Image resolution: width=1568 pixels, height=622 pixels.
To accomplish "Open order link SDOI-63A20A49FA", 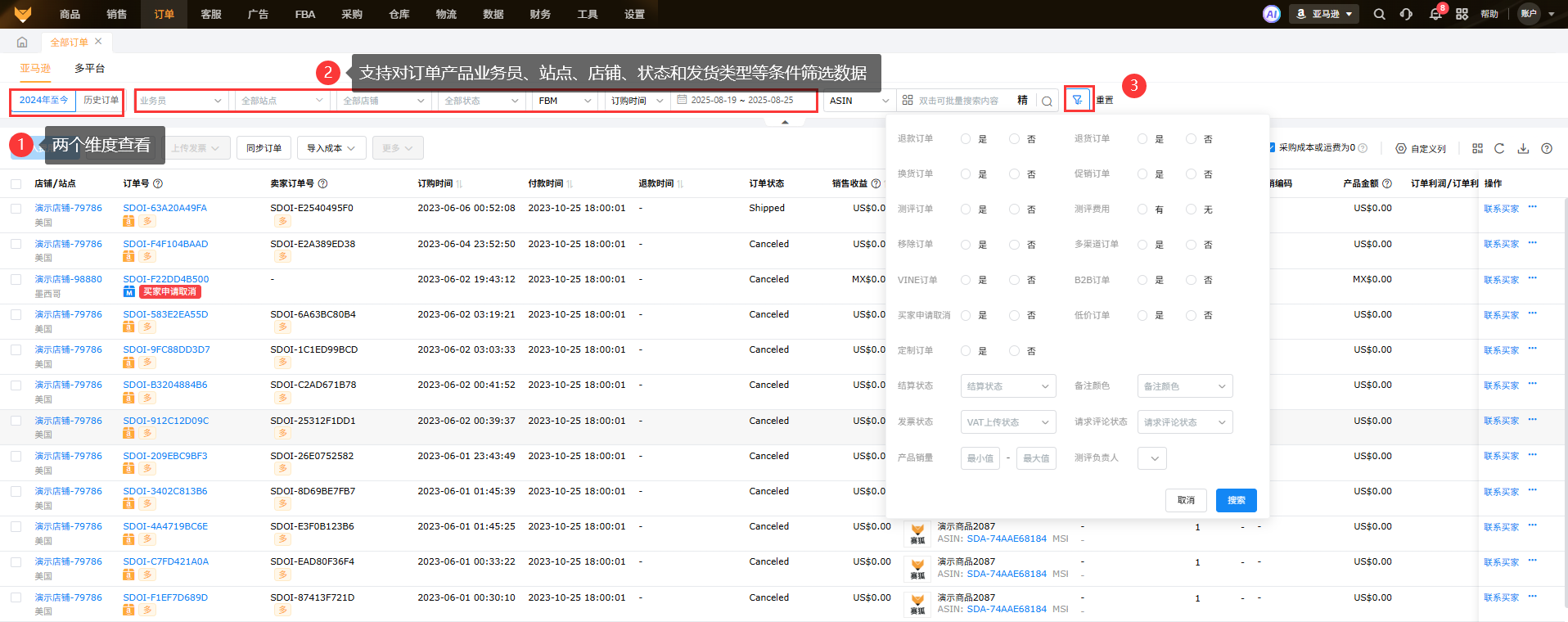I will pyautogui.click(x=164, y=208).
